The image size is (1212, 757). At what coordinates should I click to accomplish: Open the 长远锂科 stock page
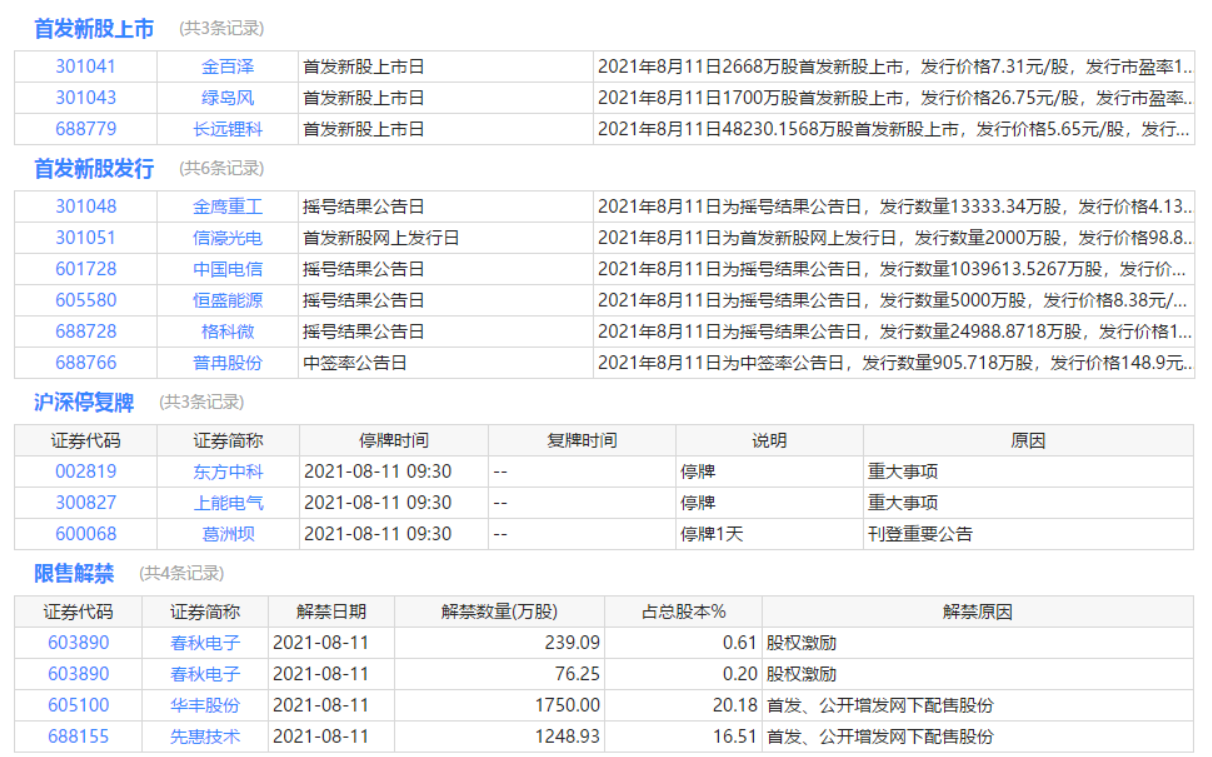(x=227, y=129)
